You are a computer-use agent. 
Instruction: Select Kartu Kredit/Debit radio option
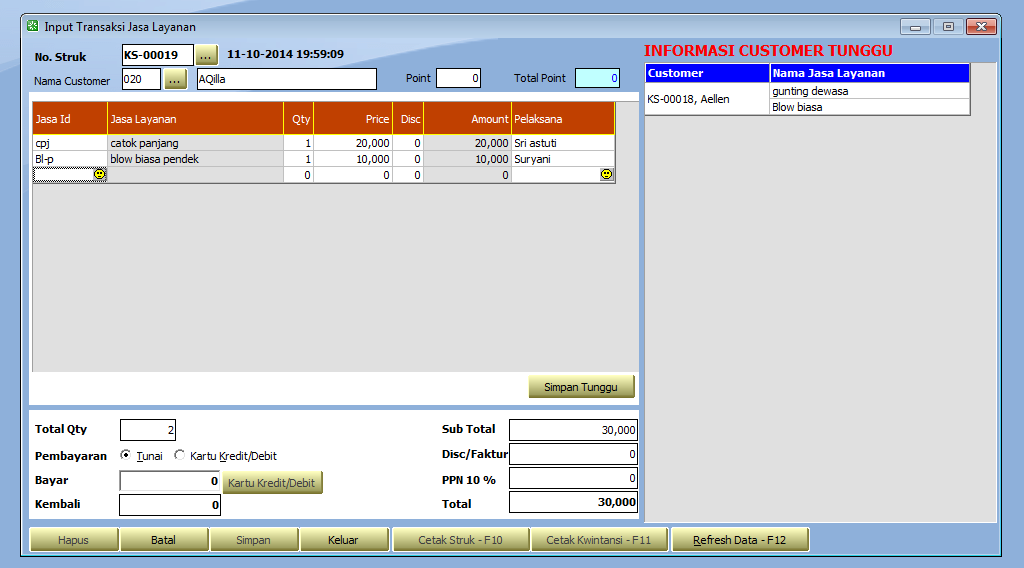180,455
